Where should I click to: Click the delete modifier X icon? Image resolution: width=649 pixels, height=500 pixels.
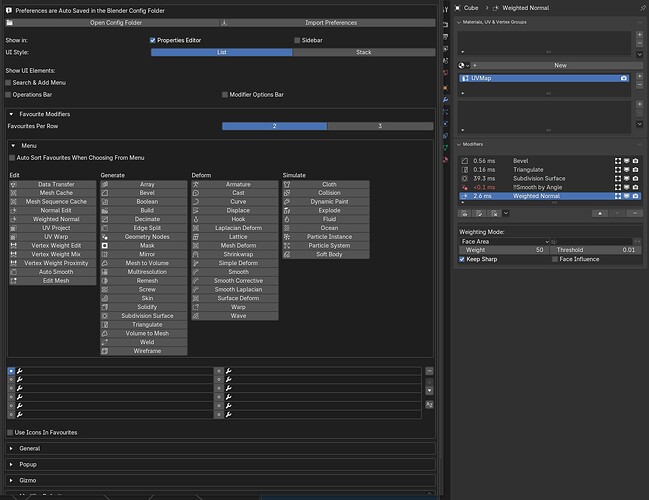494,214
